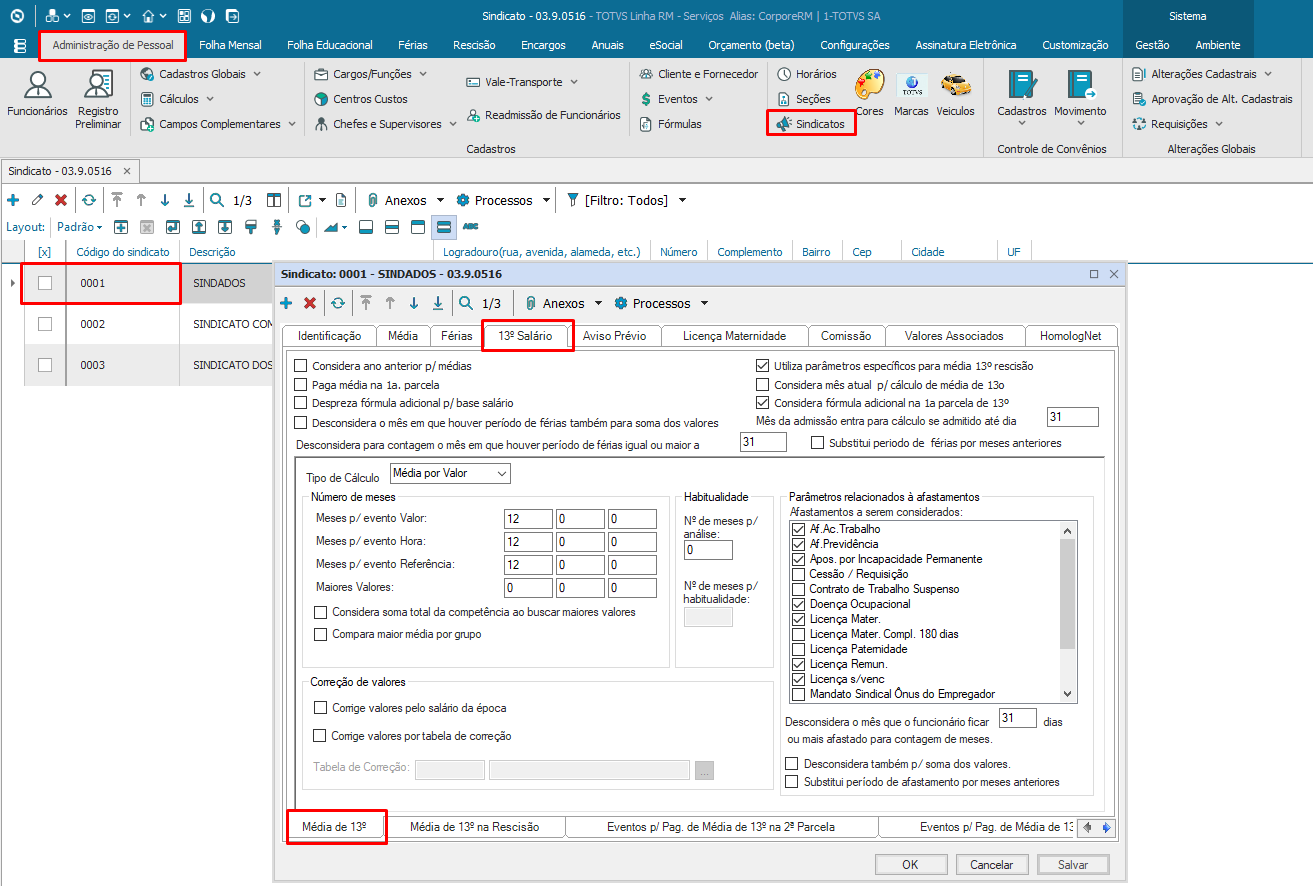Viewport: 1313px width, 886px height.
Task: Uncheck Utiliza parâmetros específicos para média 13º rescisão
Action: click(763, 366)
